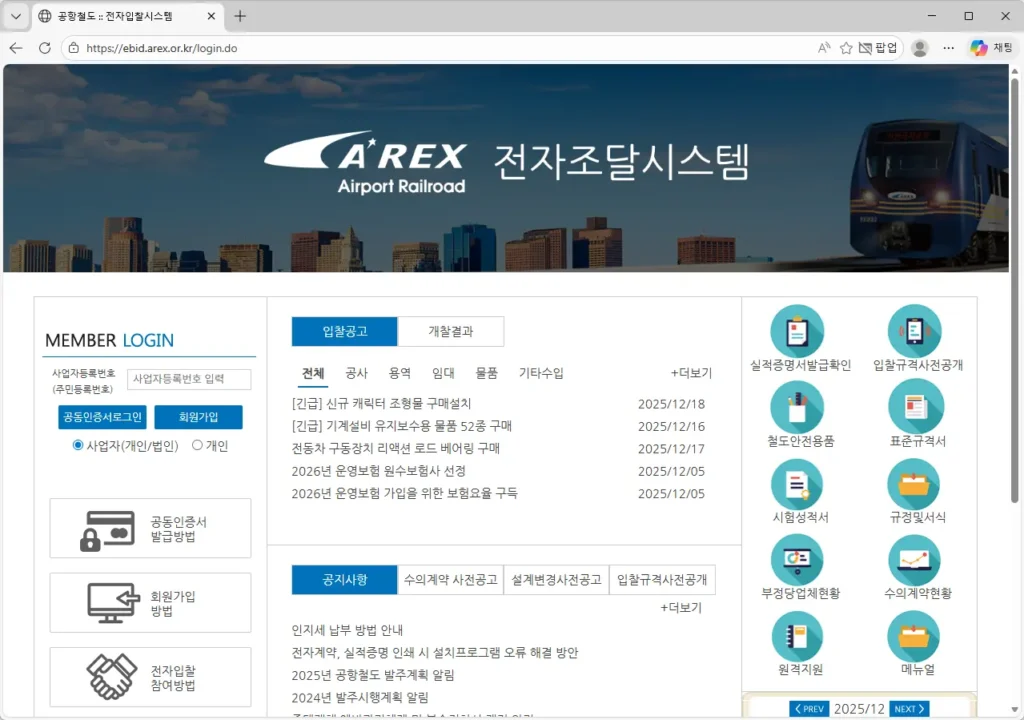Open the 표준규격서 icon

tap(914, 406)
